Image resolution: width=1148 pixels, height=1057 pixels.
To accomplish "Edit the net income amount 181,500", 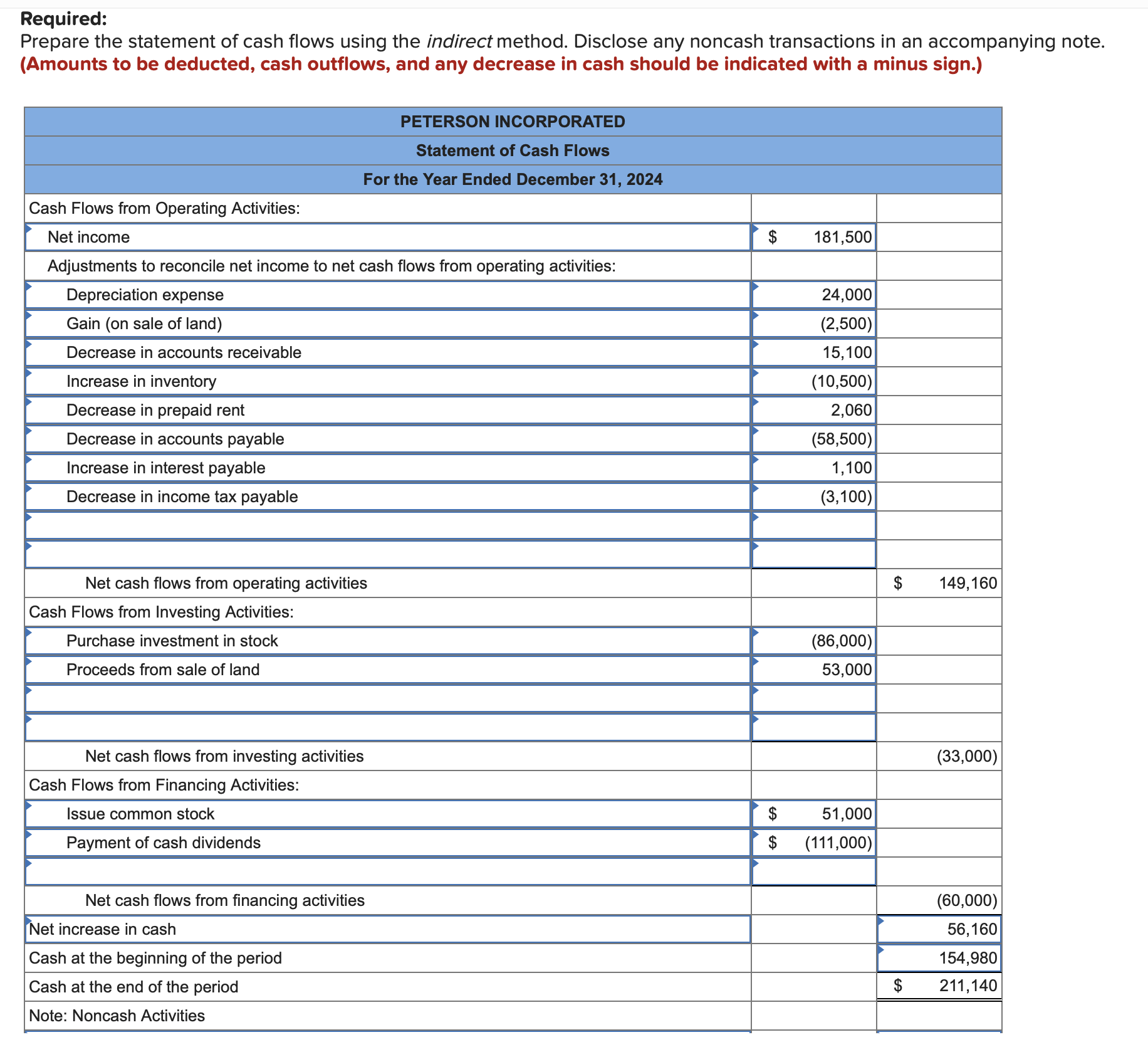I will click(814, 237).
